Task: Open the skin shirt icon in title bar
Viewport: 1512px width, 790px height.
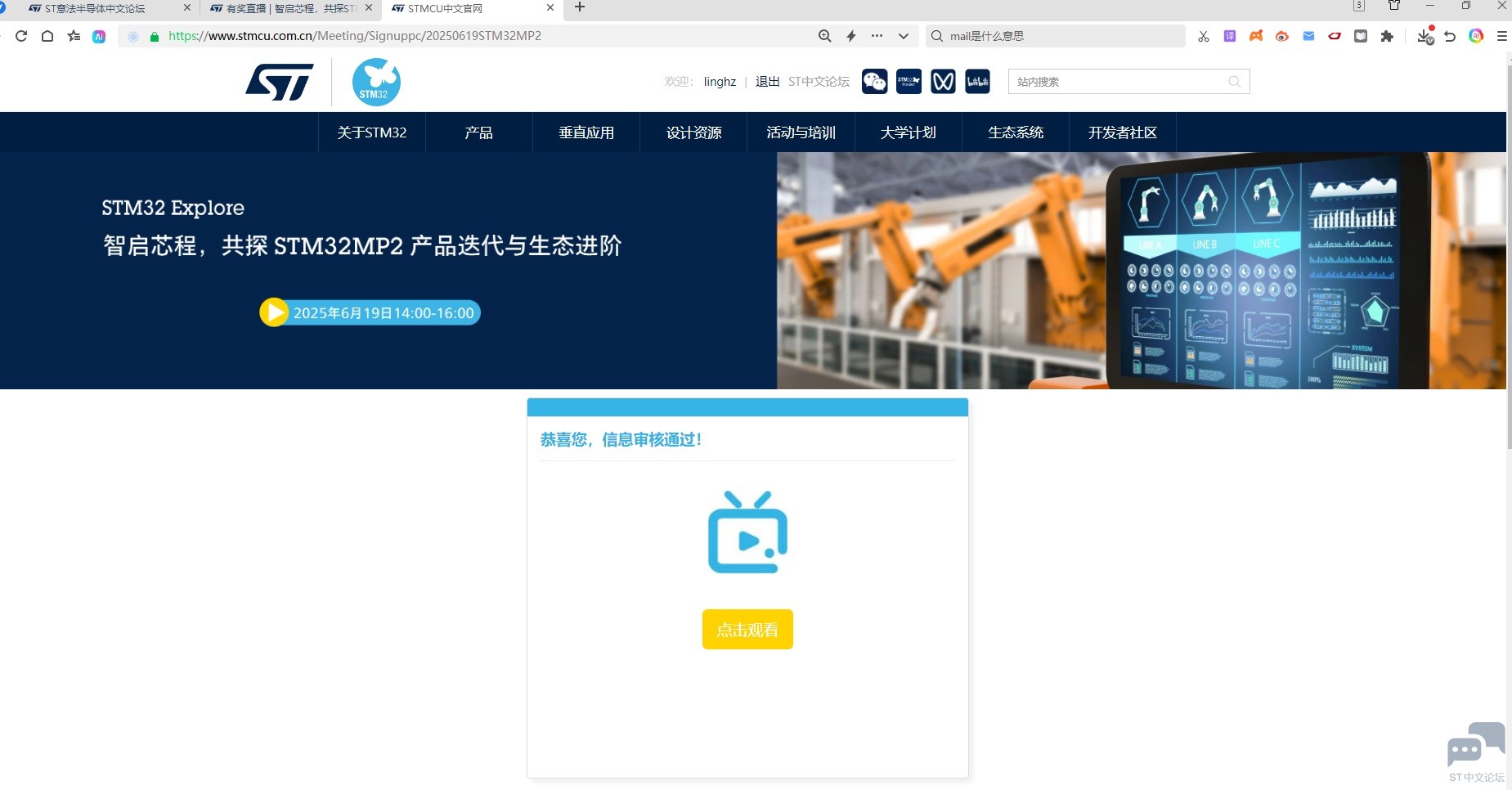Action: 1394,6
